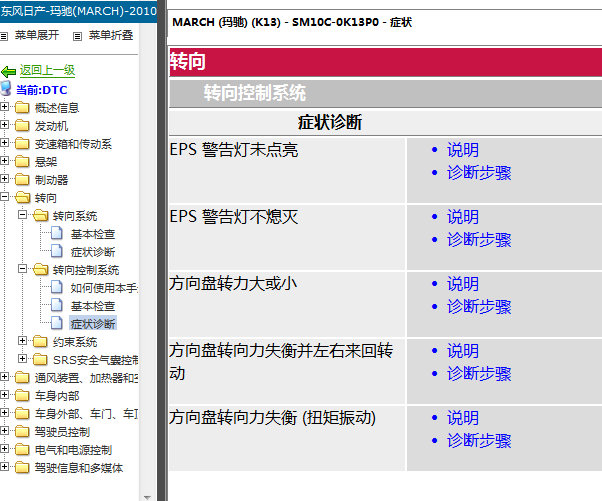Expand the 概述信息 tree node
Screen dimensions: 602x501
pyautogui.click(x=4, y=107)
